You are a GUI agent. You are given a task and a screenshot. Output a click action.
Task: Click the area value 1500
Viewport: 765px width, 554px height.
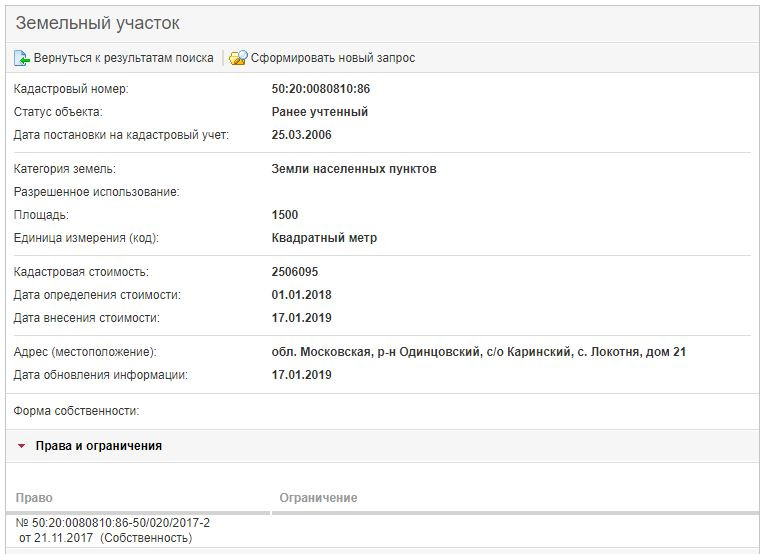click(x=285, y=215)
